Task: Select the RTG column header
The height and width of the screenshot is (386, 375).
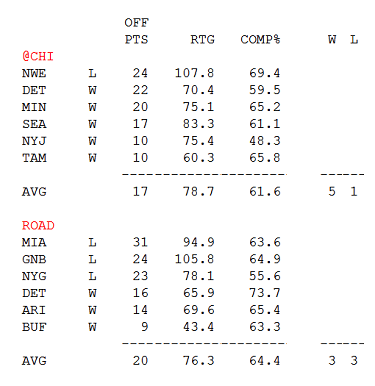Action: [x=202, y=40]
